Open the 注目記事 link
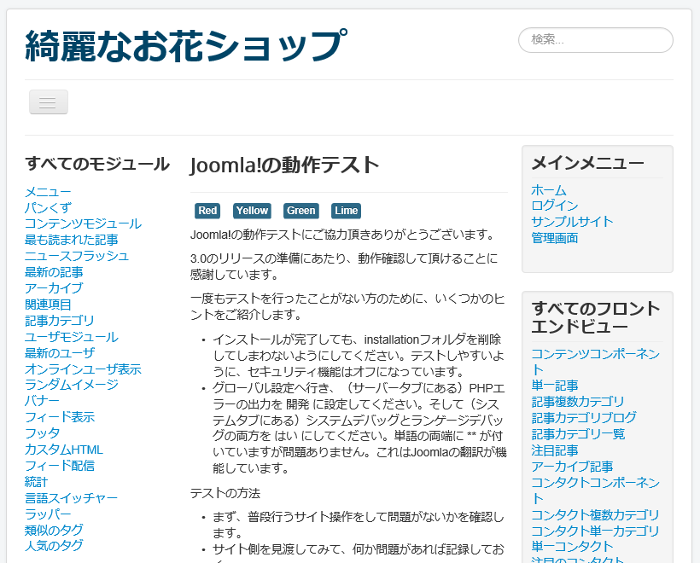The image size is (700, 563). tap(555, 450)
